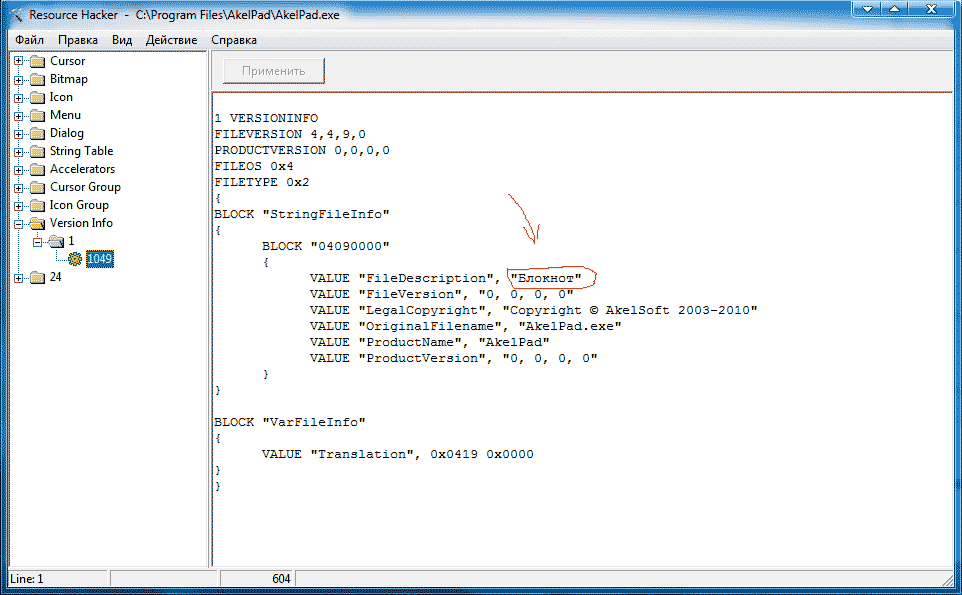Click the open folder icon beside 1
Image resolution: width=962 pixels, height=595 pixels.
56,241
